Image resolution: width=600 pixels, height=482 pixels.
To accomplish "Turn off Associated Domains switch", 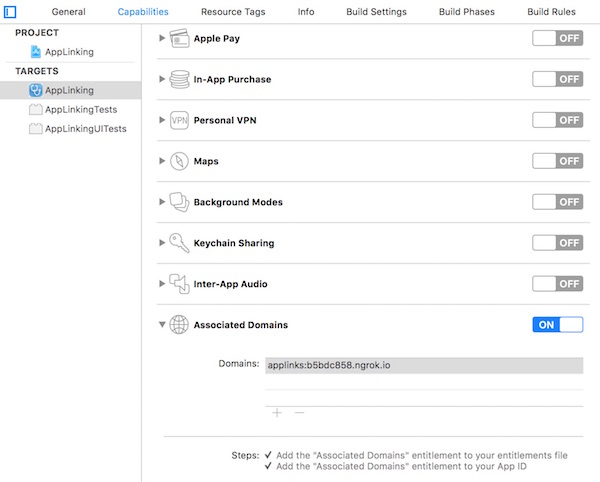I will (x=558, y=325).
